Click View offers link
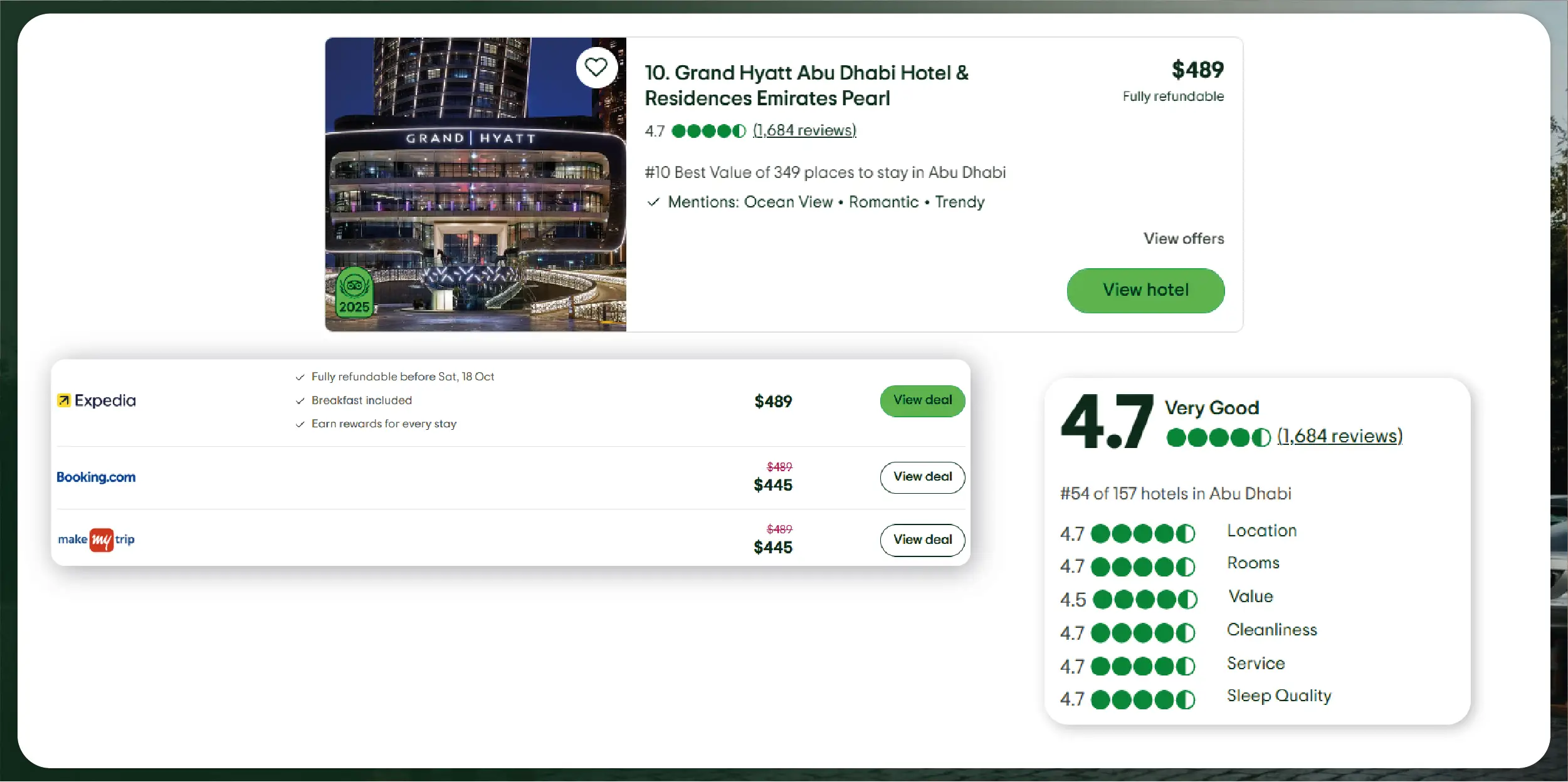 point(1183,239)
